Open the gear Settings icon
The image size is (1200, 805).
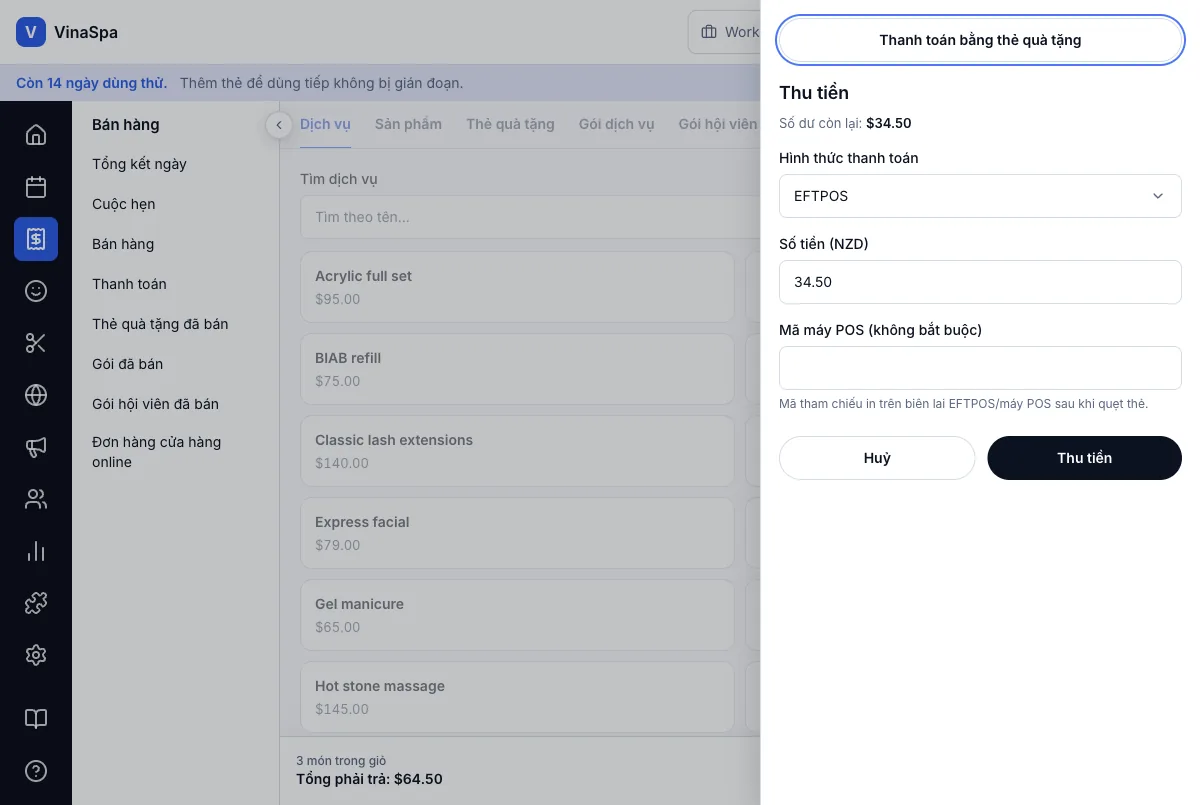coord(36,655)
